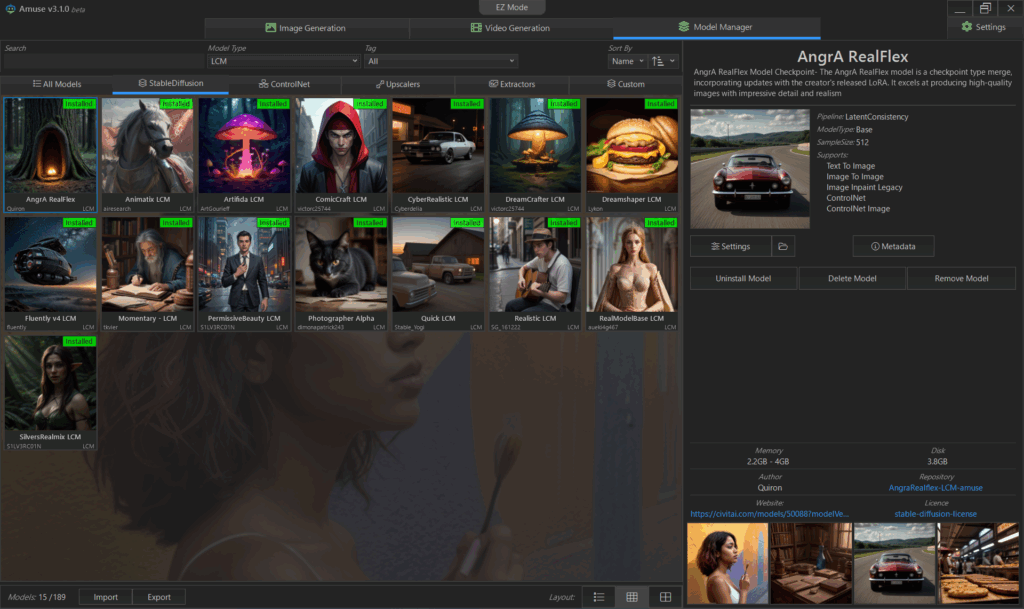Open the stable-diffusion-license link
Screen dimensions: 1024x609
coord(935,514)
